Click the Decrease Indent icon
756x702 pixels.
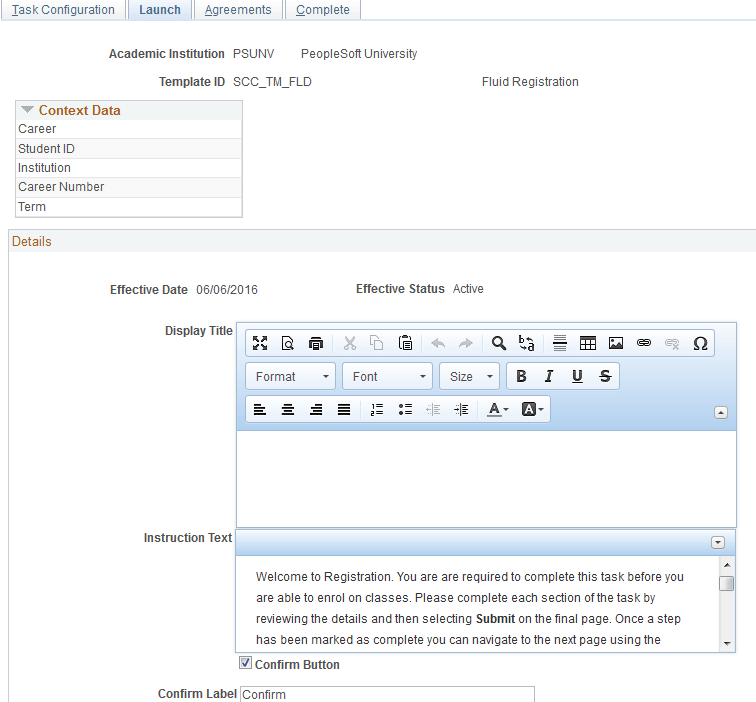(433, 409)
